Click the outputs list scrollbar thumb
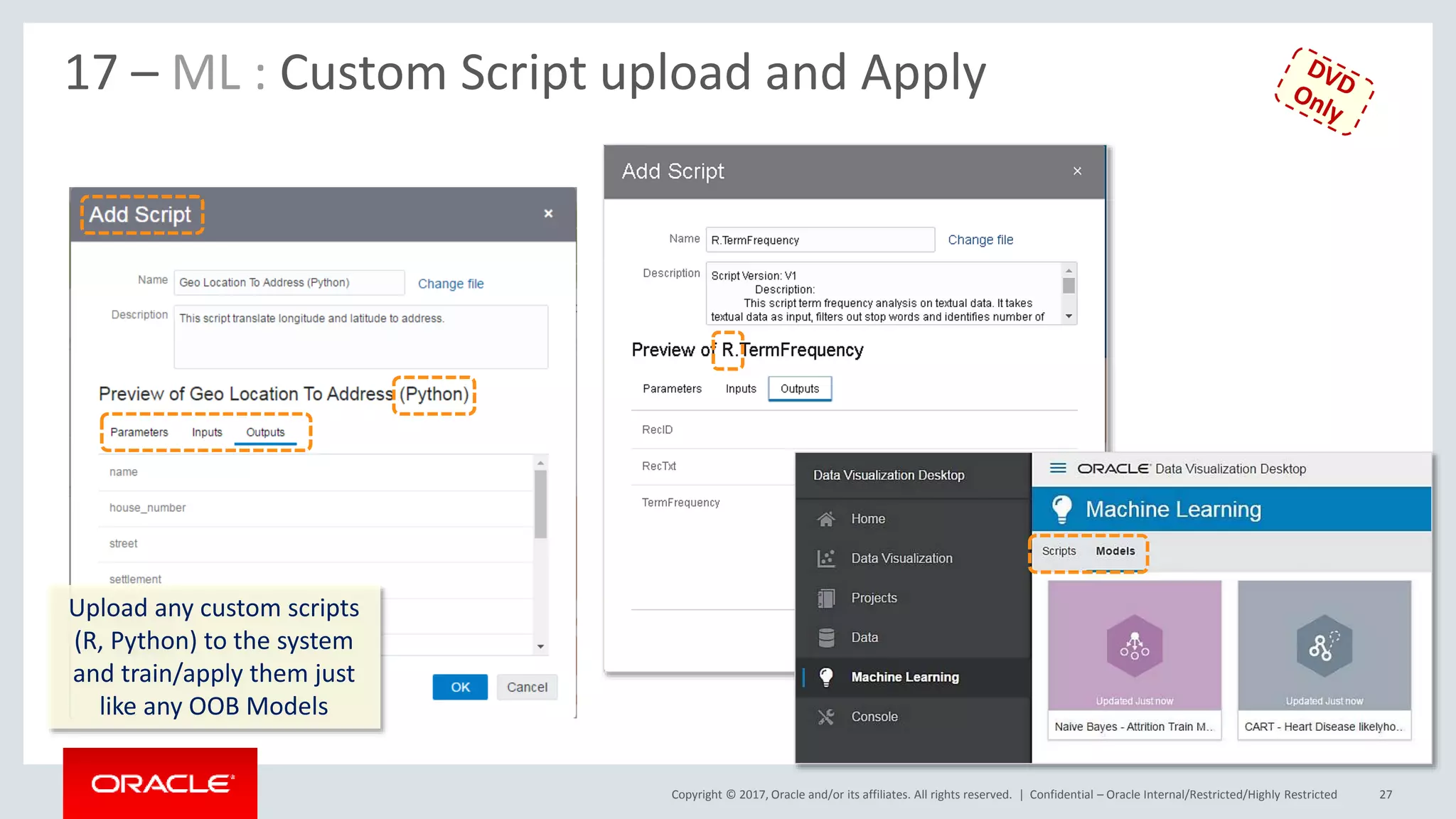 click(540, 504)
